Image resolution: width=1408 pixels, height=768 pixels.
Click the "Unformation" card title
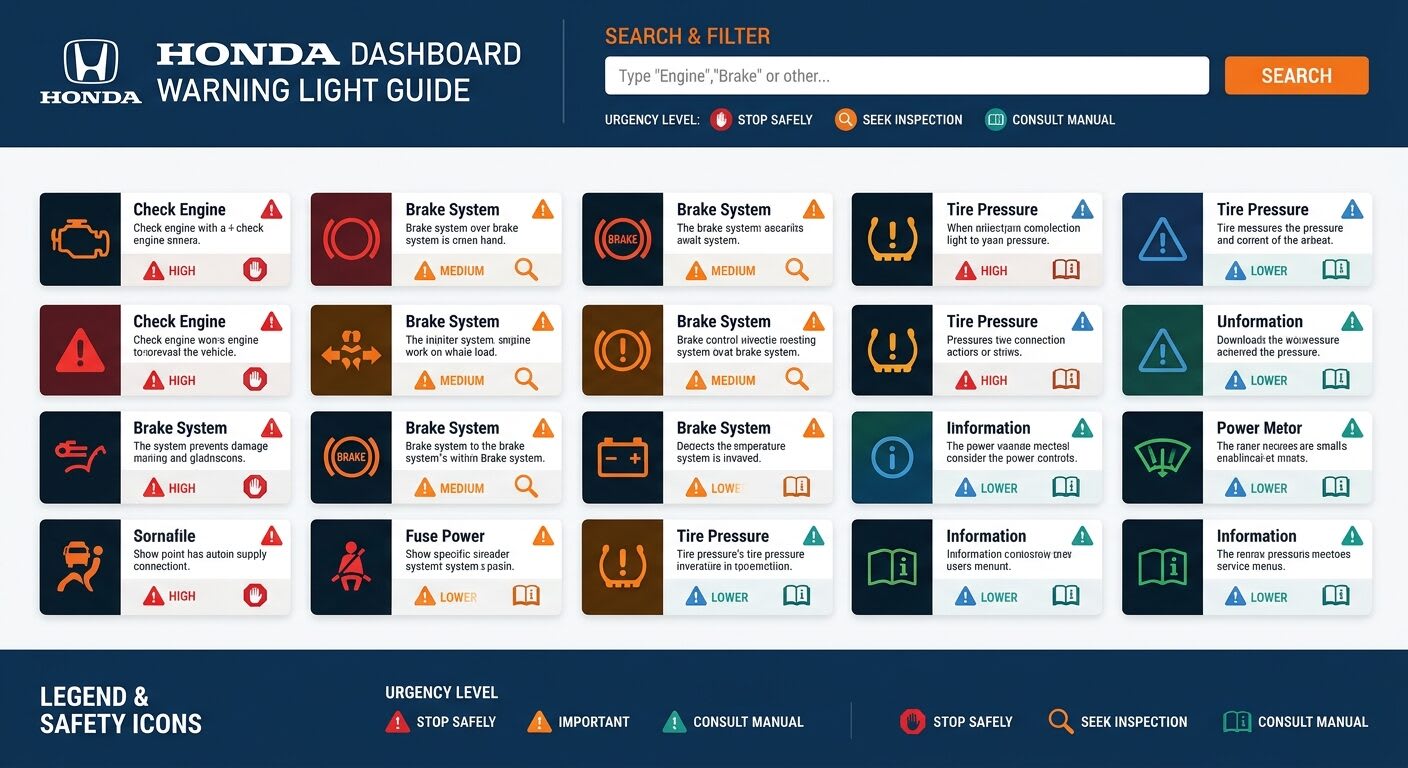(x=1260, y=321)
